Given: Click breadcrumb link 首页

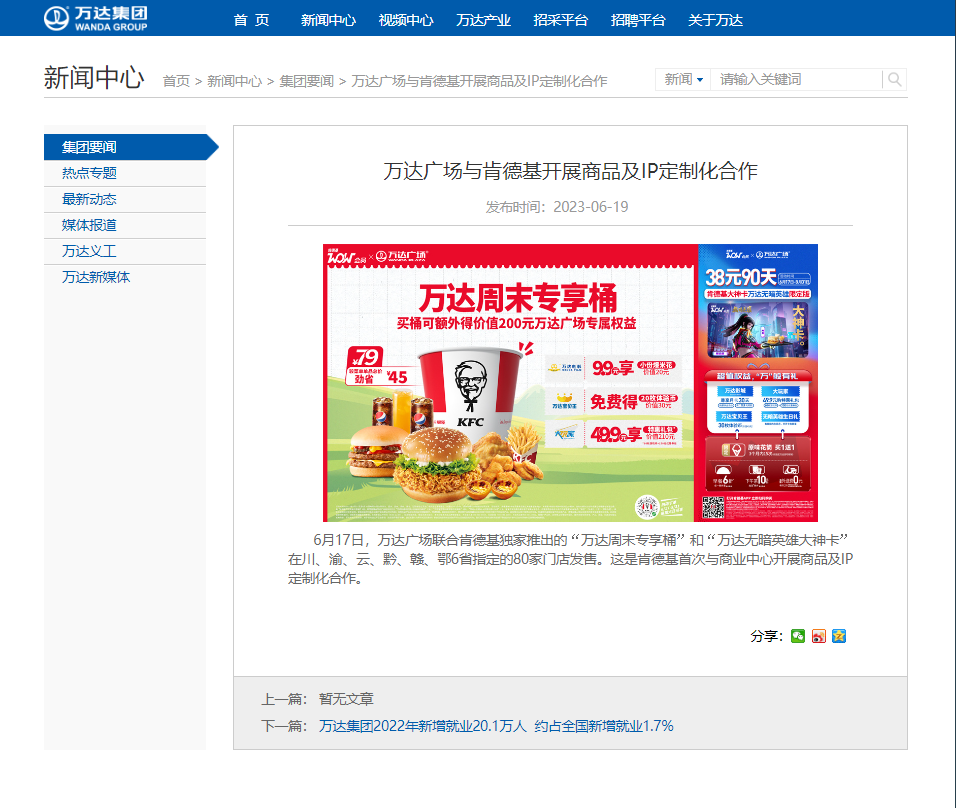Looking at the screenshot, I should pyautogui.click(x=176, y=81).
